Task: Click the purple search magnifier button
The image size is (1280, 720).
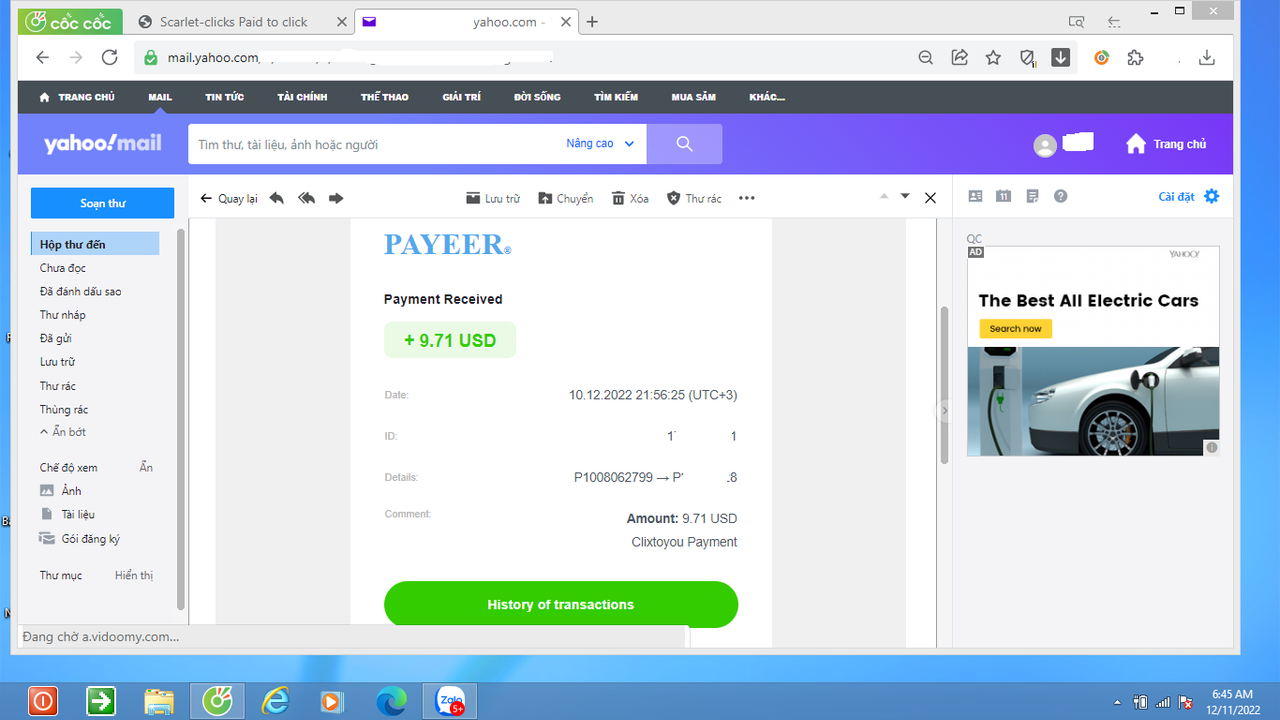Action: click(684, 144)
